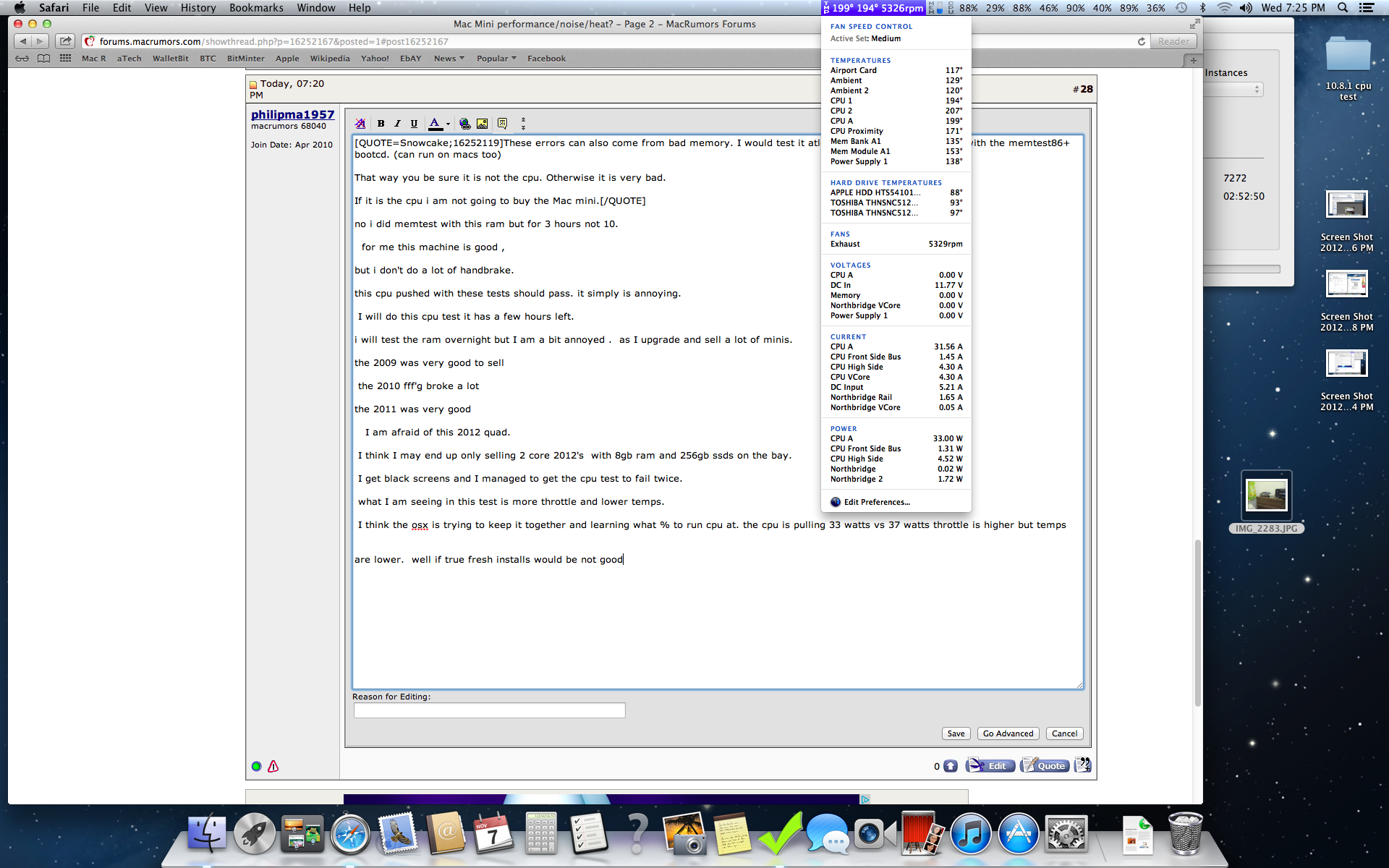Click Edit Preferences in fan control panel
Screen dimensions: 1389x868
876,502
